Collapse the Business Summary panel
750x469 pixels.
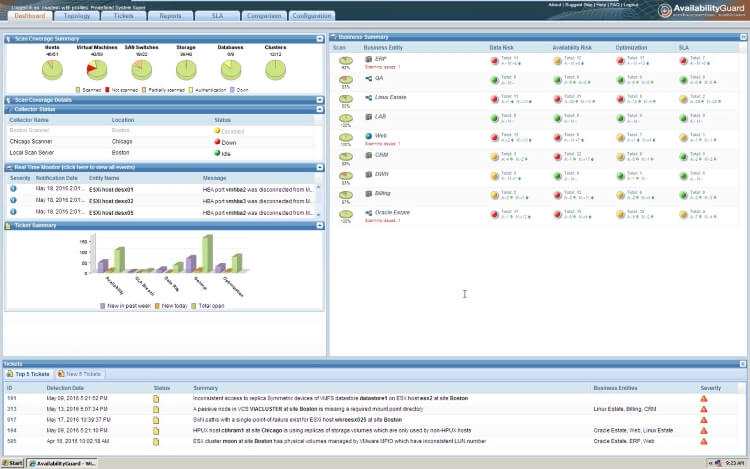coord(743,37)
